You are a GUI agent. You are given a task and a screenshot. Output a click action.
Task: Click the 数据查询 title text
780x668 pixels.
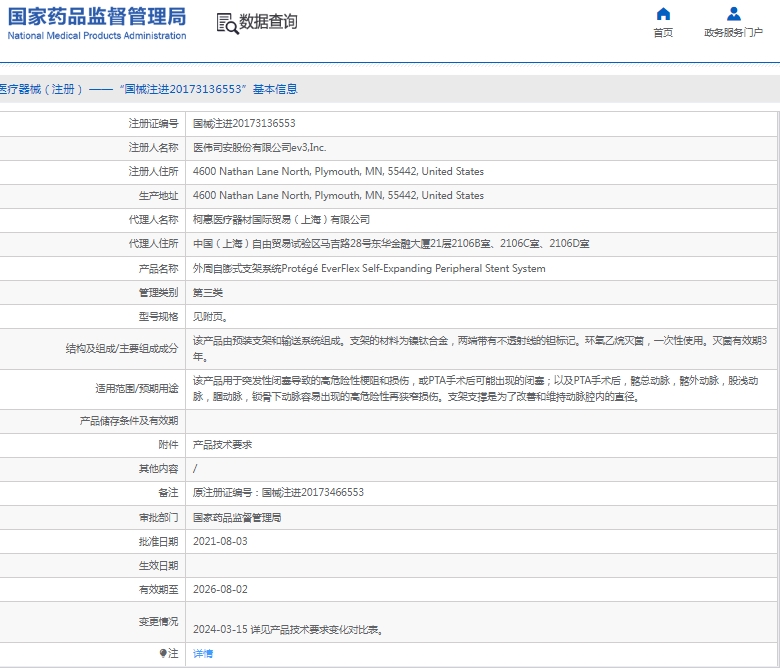tap(269, 22)
